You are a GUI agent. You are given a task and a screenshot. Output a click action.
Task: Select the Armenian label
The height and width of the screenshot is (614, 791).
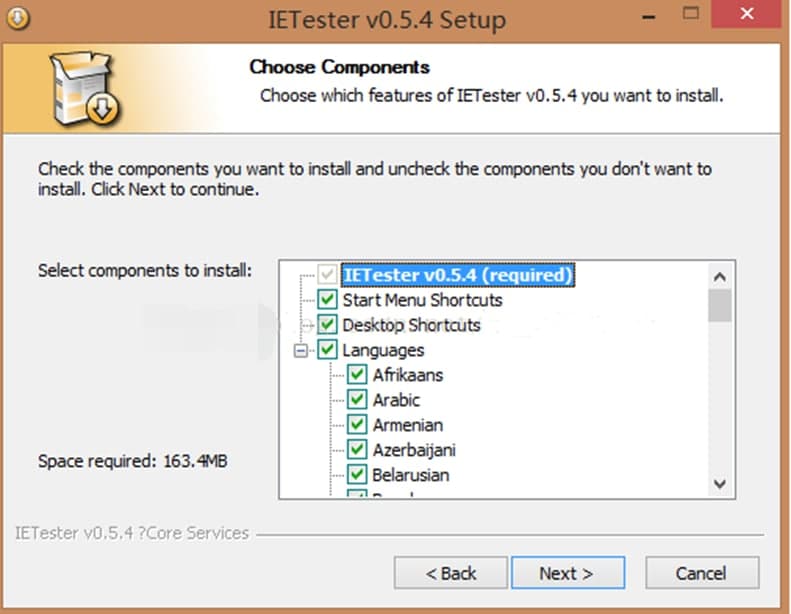[408, 425]
